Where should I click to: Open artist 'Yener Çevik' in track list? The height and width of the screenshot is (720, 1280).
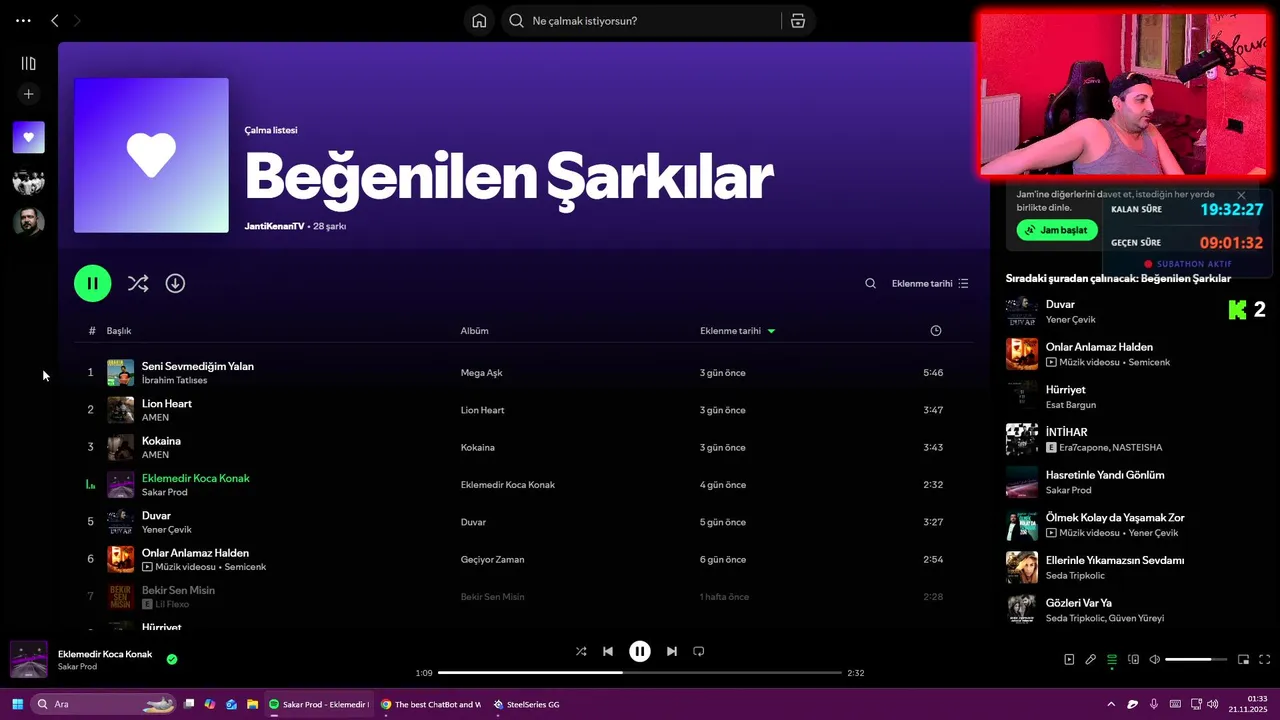(x=166, y=529)
